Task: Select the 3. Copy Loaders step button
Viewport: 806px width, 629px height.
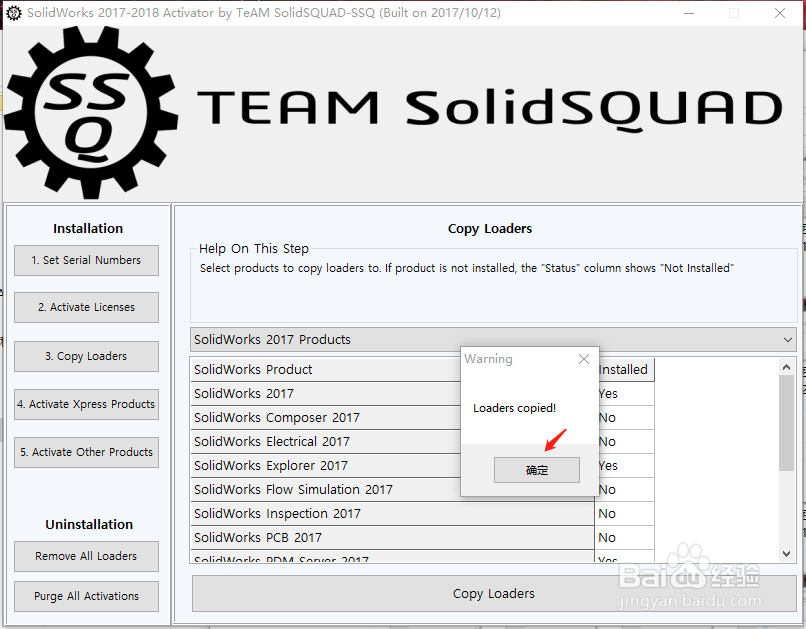Action: pyautogui.click(x=86, y=356)
